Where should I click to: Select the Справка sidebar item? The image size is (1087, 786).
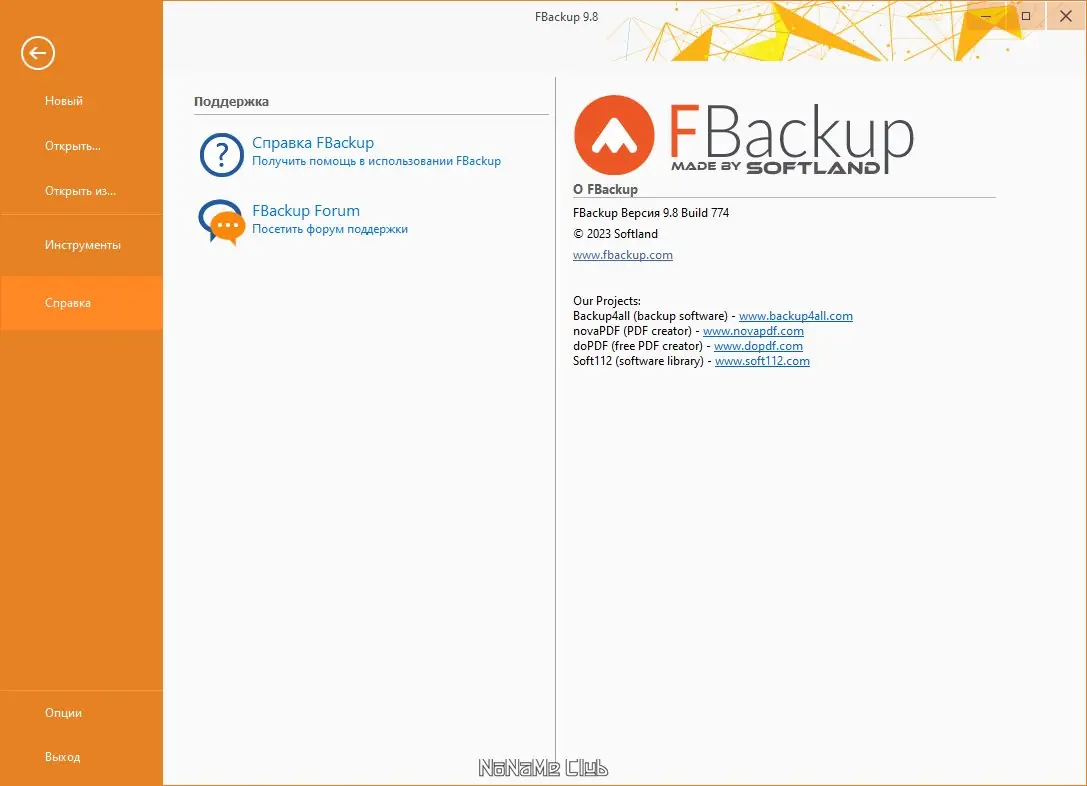pos(81,303)
